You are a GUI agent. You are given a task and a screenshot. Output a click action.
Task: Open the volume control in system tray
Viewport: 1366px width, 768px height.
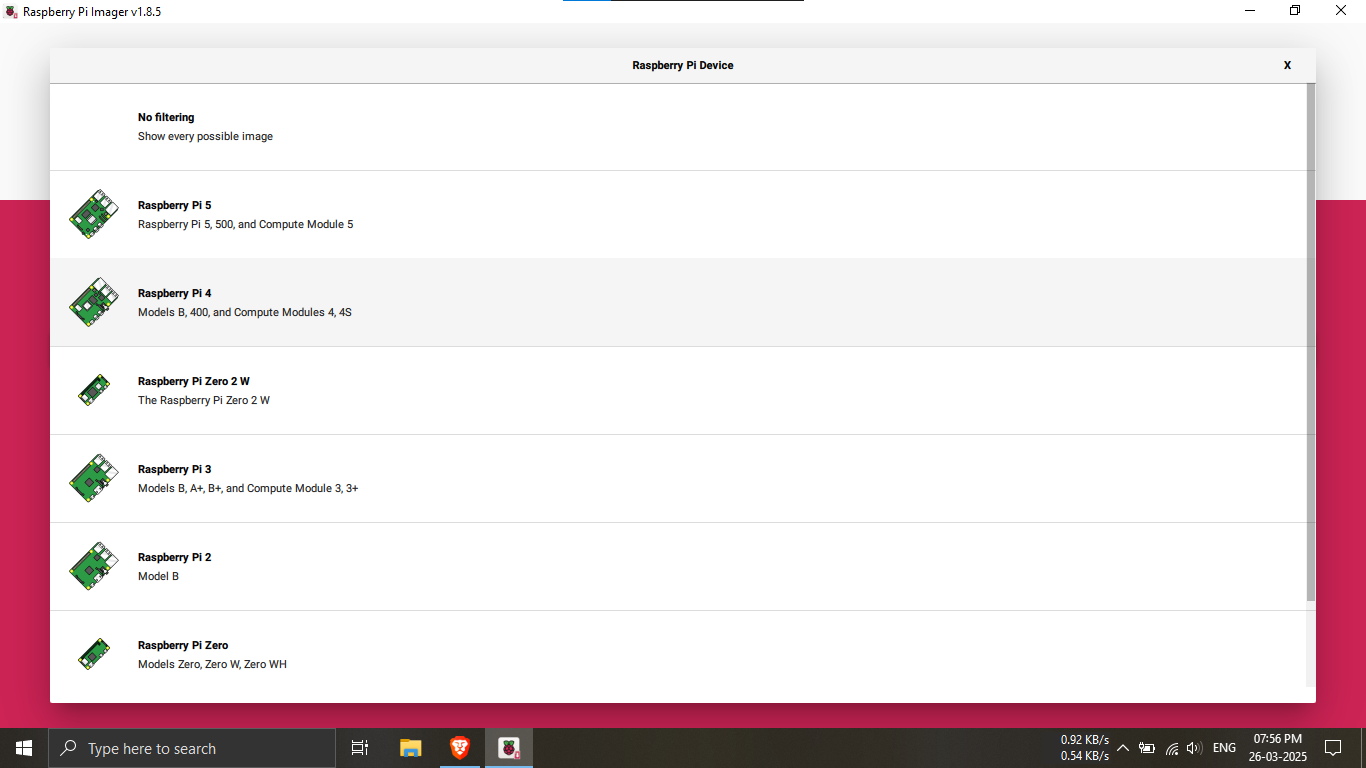[x=1194, y=748]
